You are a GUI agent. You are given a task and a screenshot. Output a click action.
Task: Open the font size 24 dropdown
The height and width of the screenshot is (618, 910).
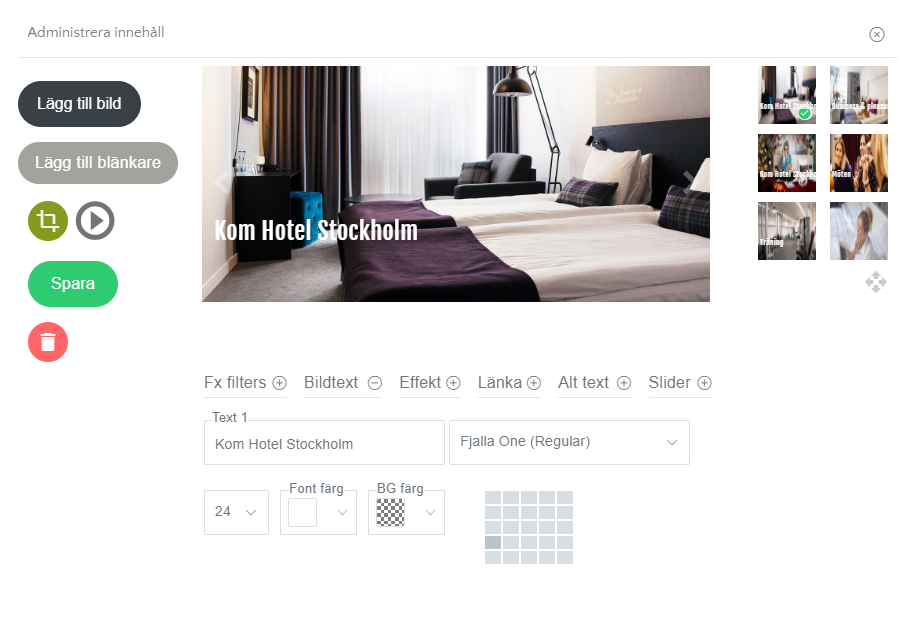point(236,512)
